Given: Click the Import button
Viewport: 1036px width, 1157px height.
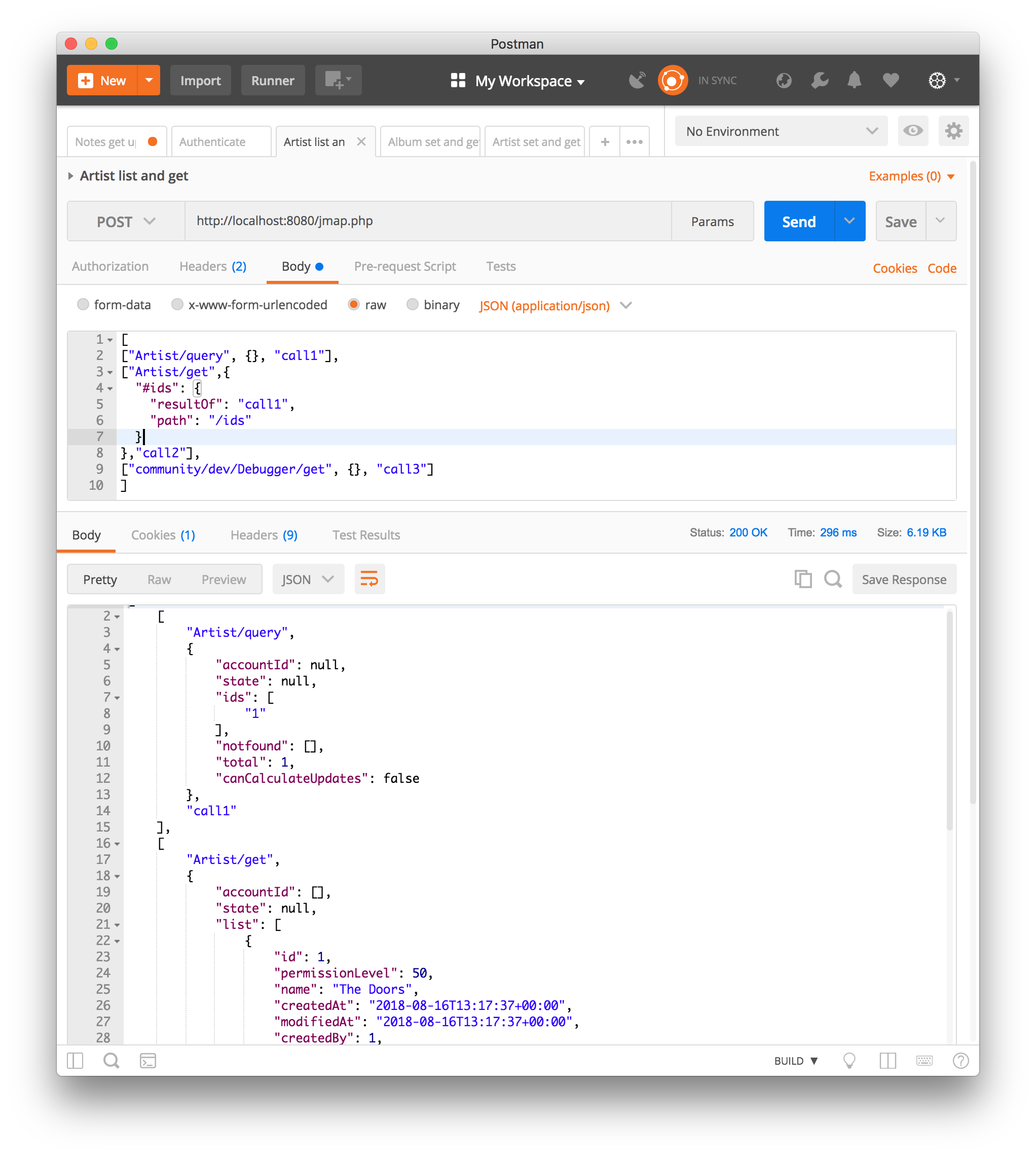Looking at the screenshot, I should point(200,80).
